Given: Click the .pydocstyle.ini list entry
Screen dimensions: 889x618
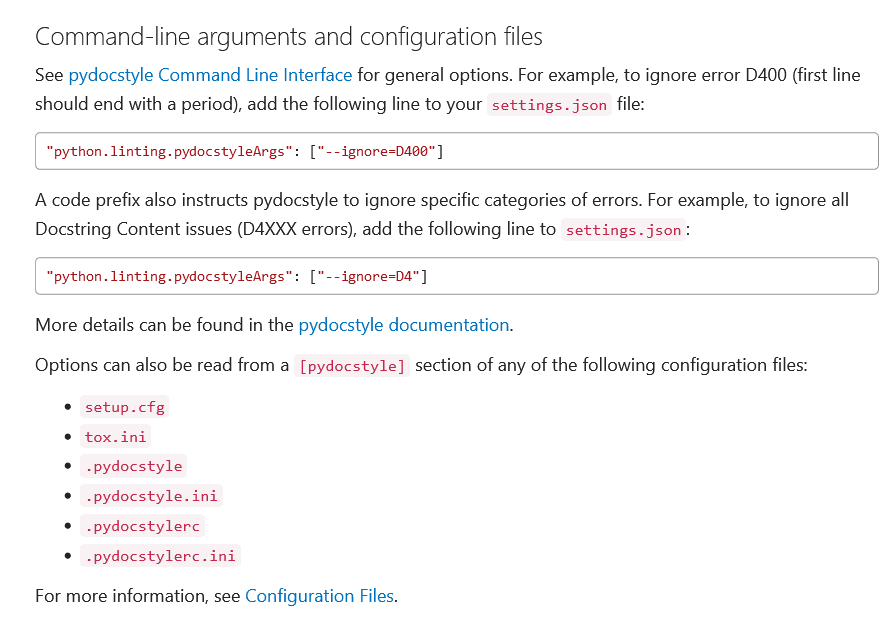Looking at the screenshot, I should pyautogui.click(x=152, y=496).
